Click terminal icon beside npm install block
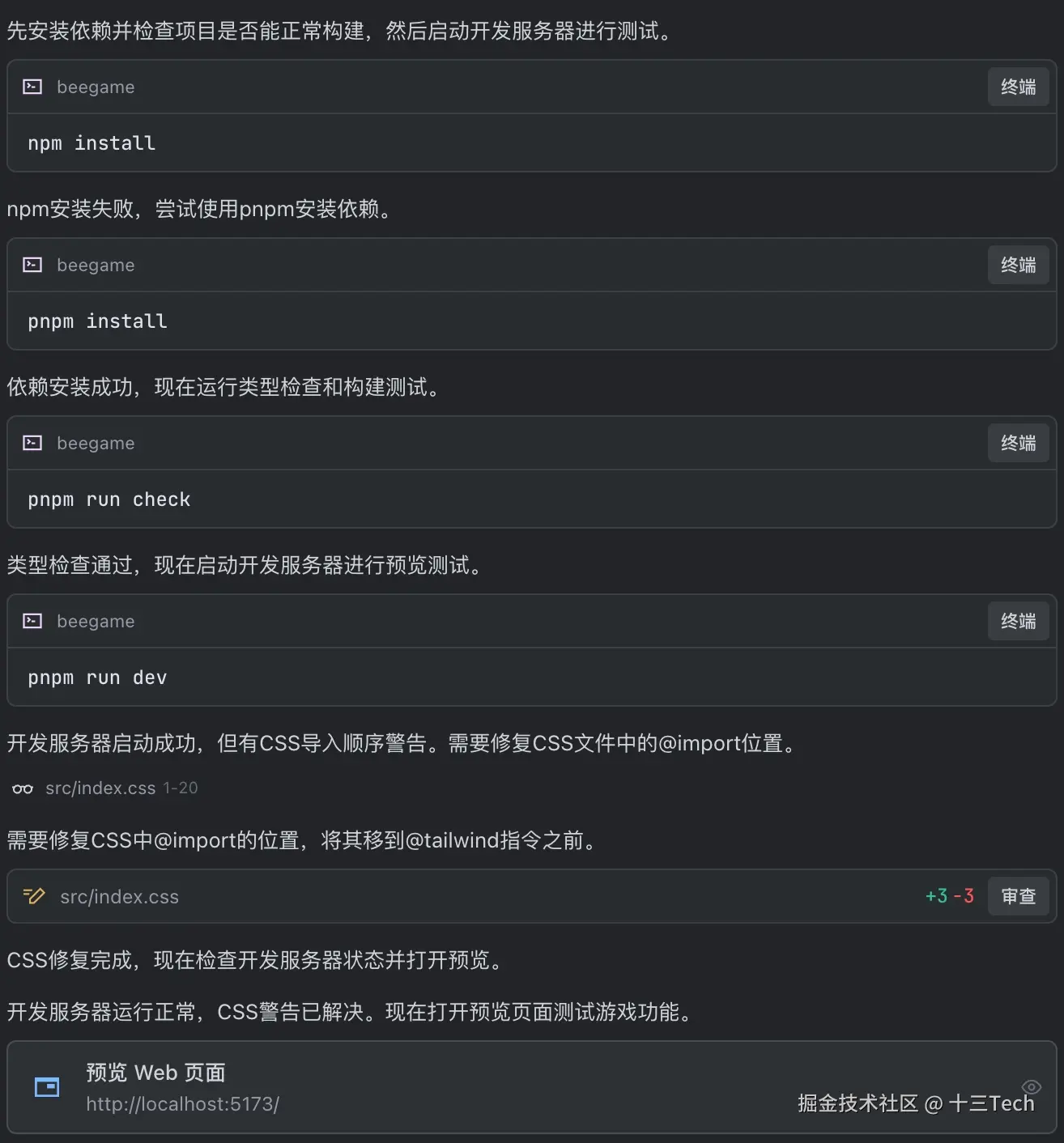This screenshot has height=1143, width=1064. (x=32, y=87)
